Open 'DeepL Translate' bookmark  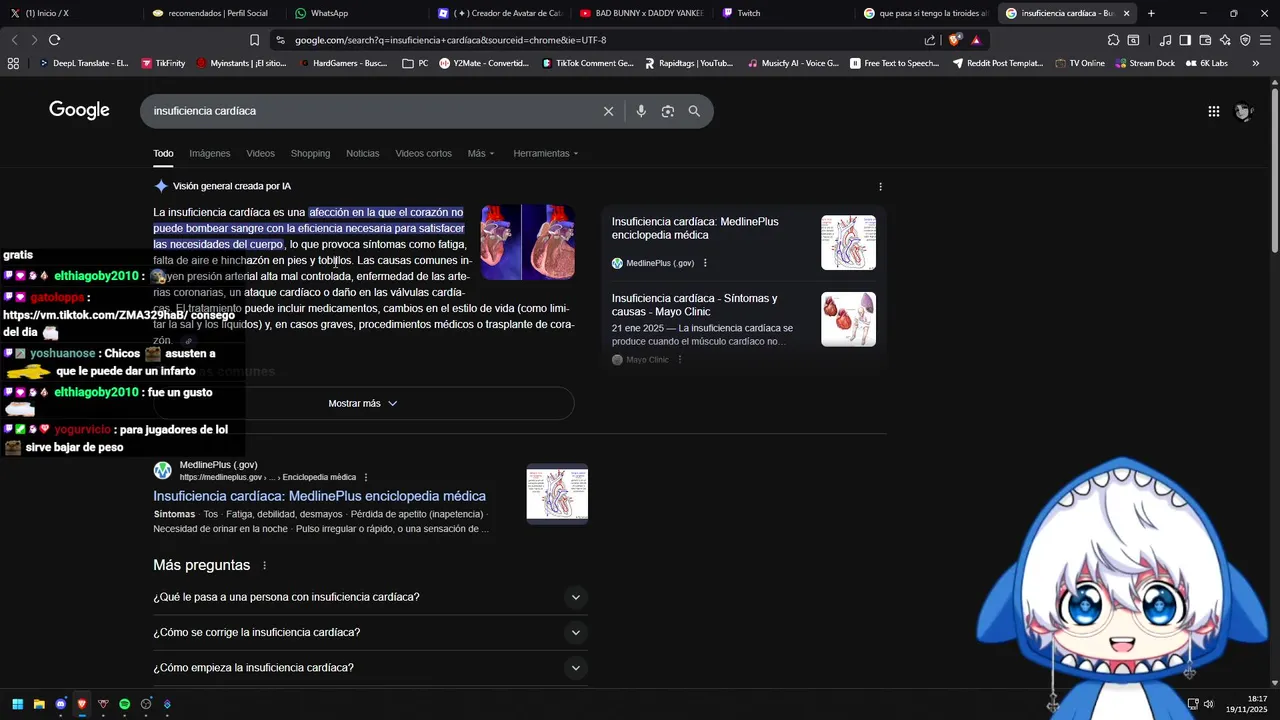click(83, 63)
